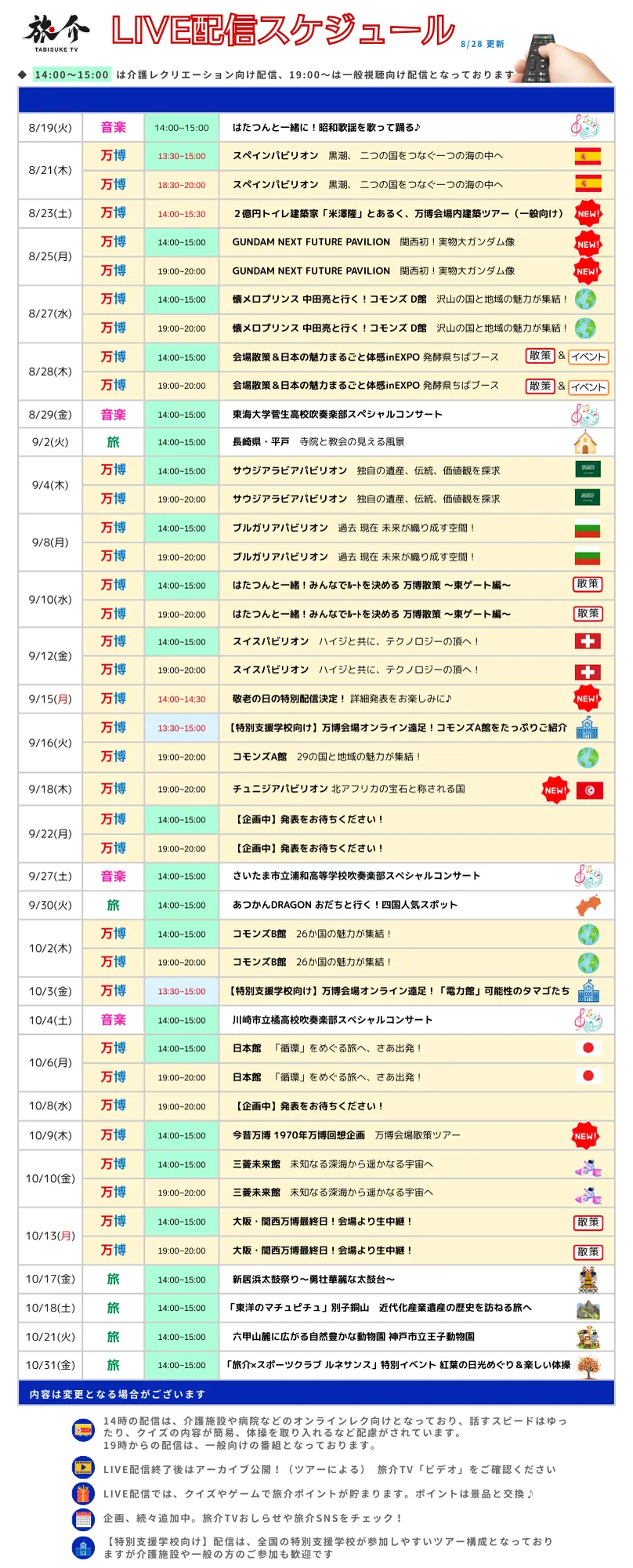Click school building icon on 9/16 row
The height and width of the screenshot is (1568, 633).
coord(587,728)
